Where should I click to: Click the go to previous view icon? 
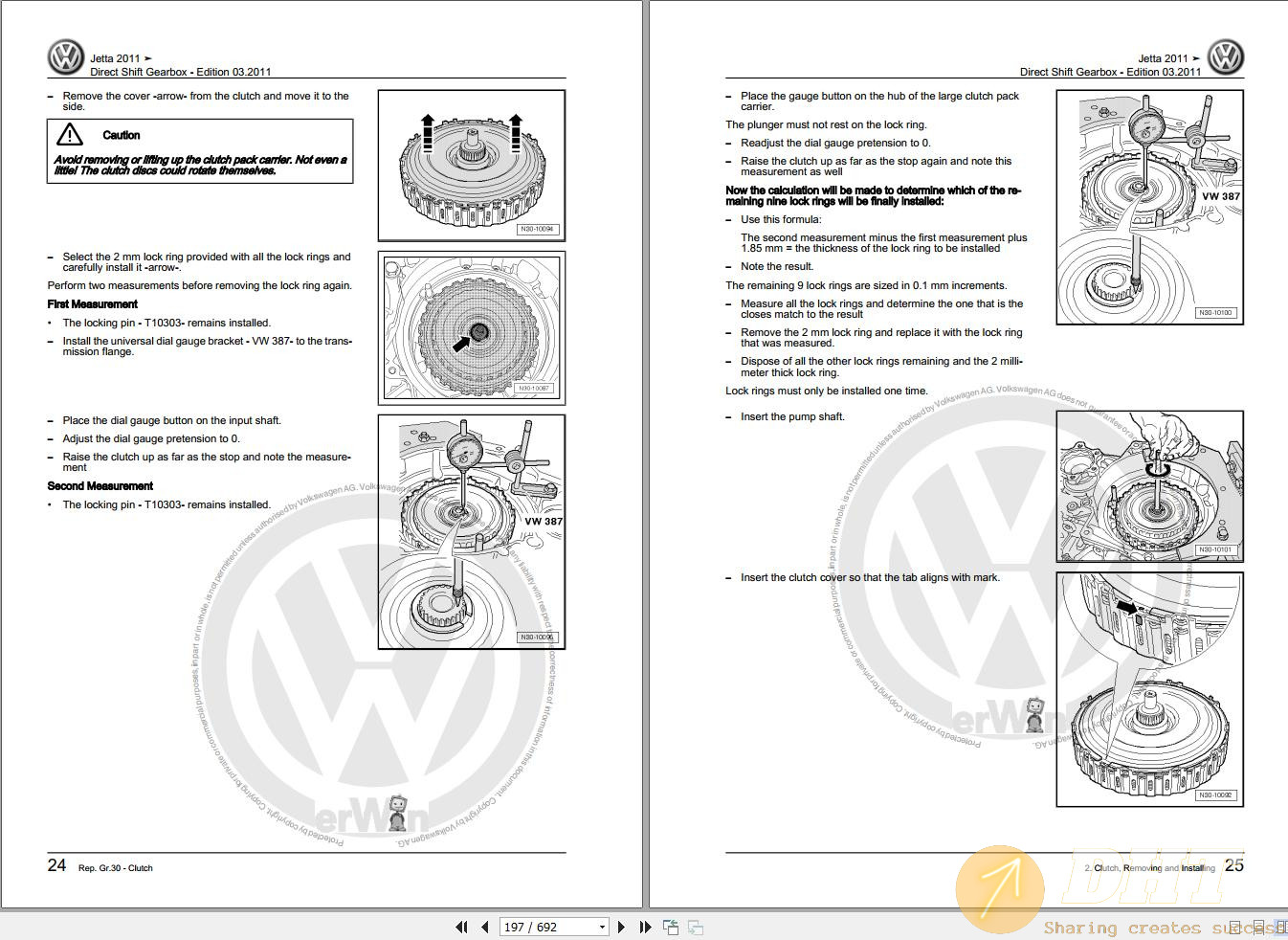click(x=671, y=927)
